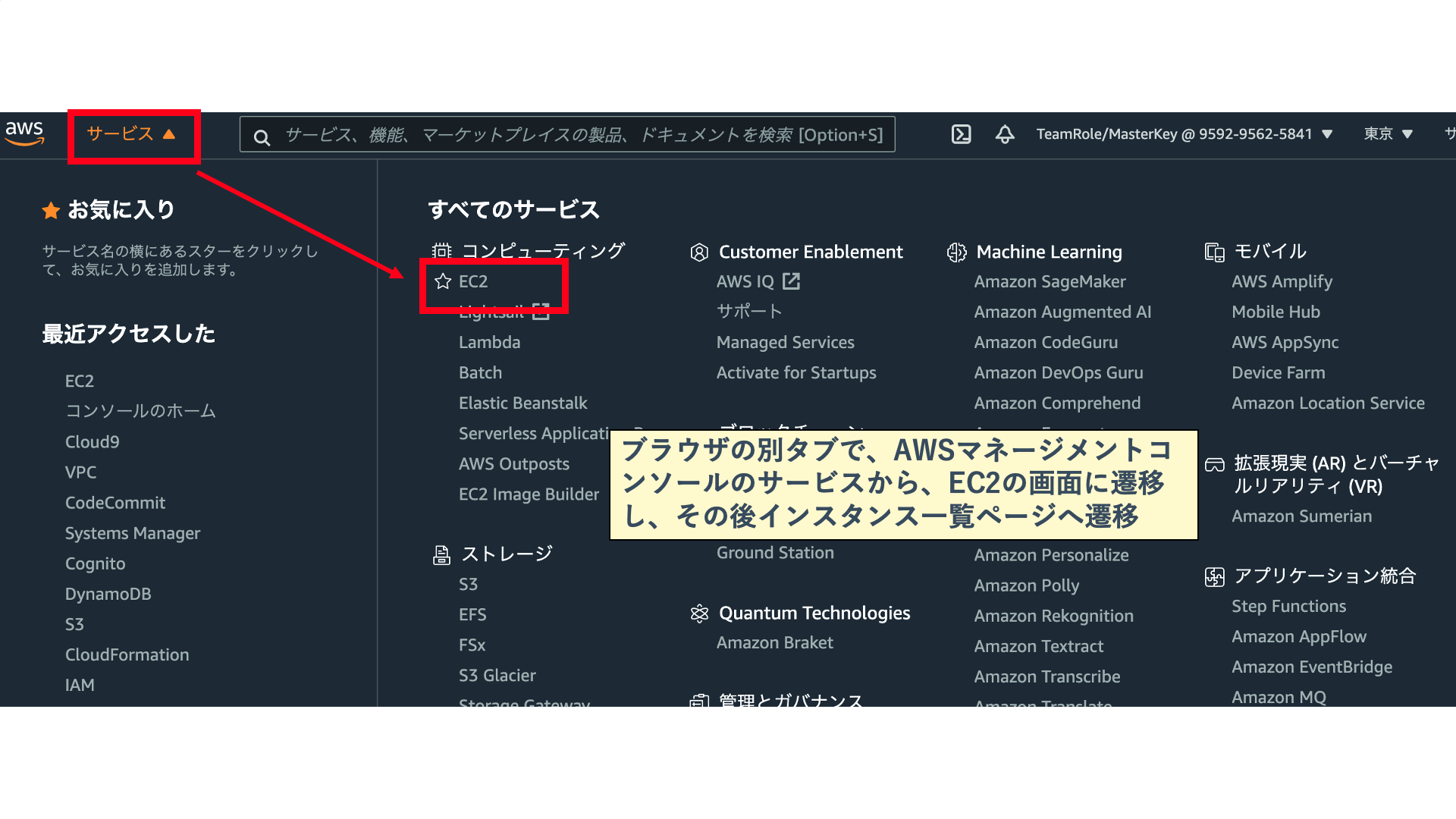Click the コンピューティング category chip icon

pos(442,251)
